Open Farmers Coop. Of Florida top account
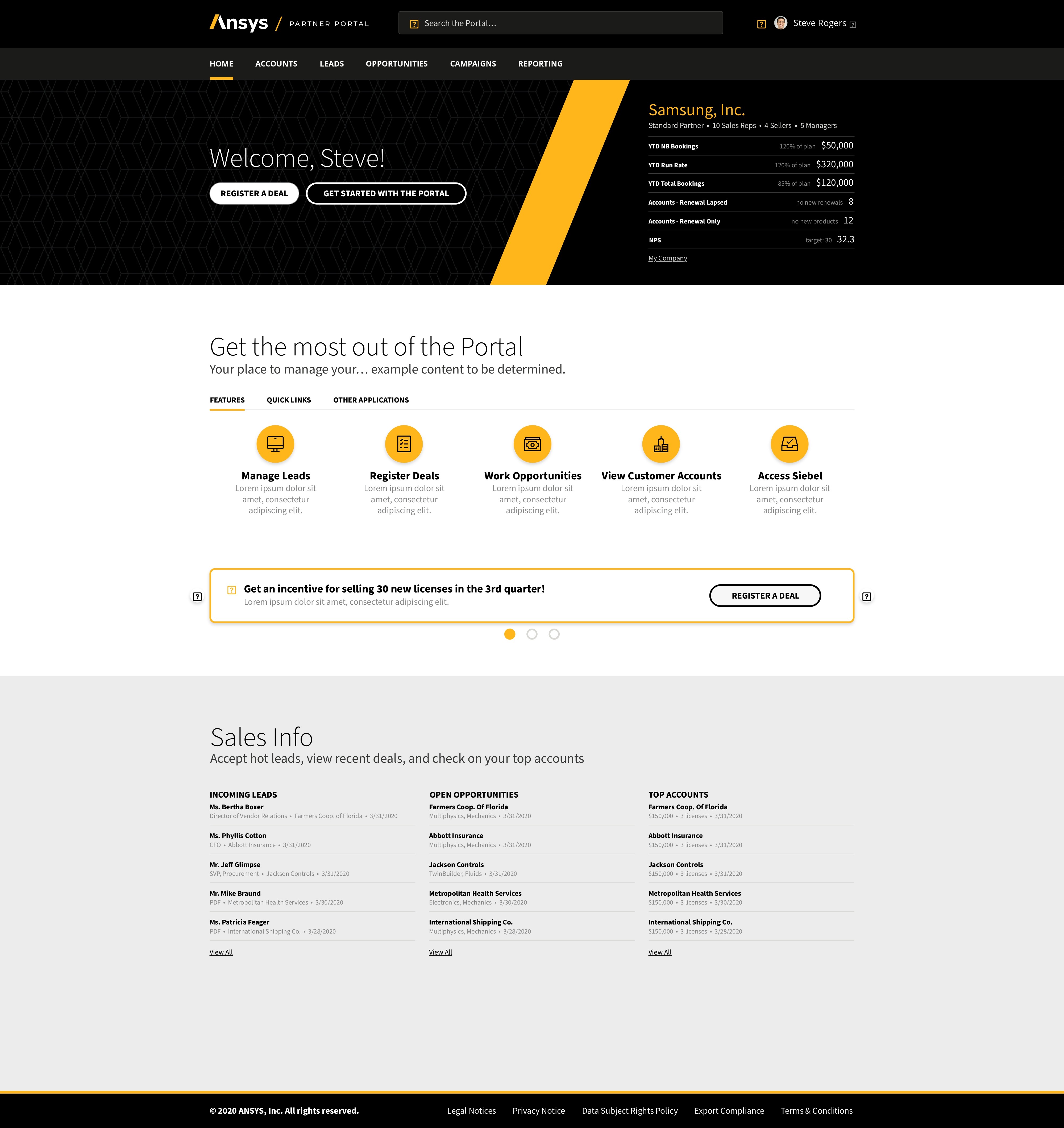This screenshot has height=1128, width=1064. pos(688,807)
